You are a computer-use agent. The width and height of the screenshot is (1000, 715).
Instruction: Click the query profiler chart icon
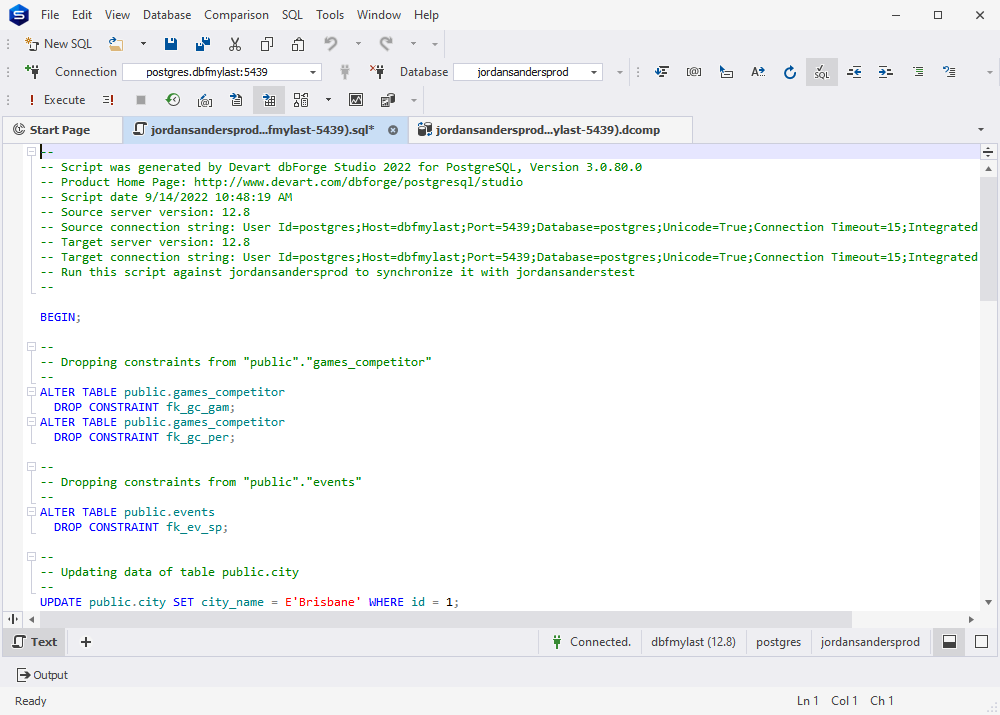(x=356, y=100)
